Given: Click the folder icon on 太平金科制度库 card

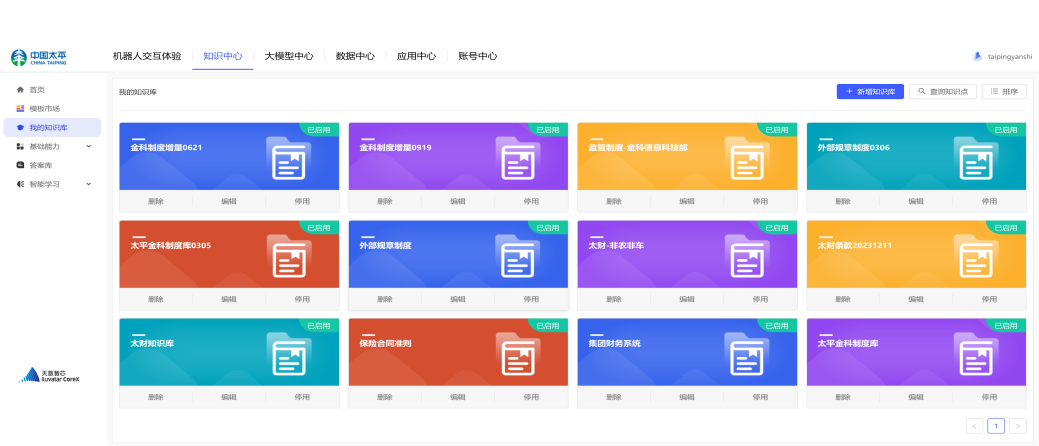Looking at the screenshot, I should (975, 355).
